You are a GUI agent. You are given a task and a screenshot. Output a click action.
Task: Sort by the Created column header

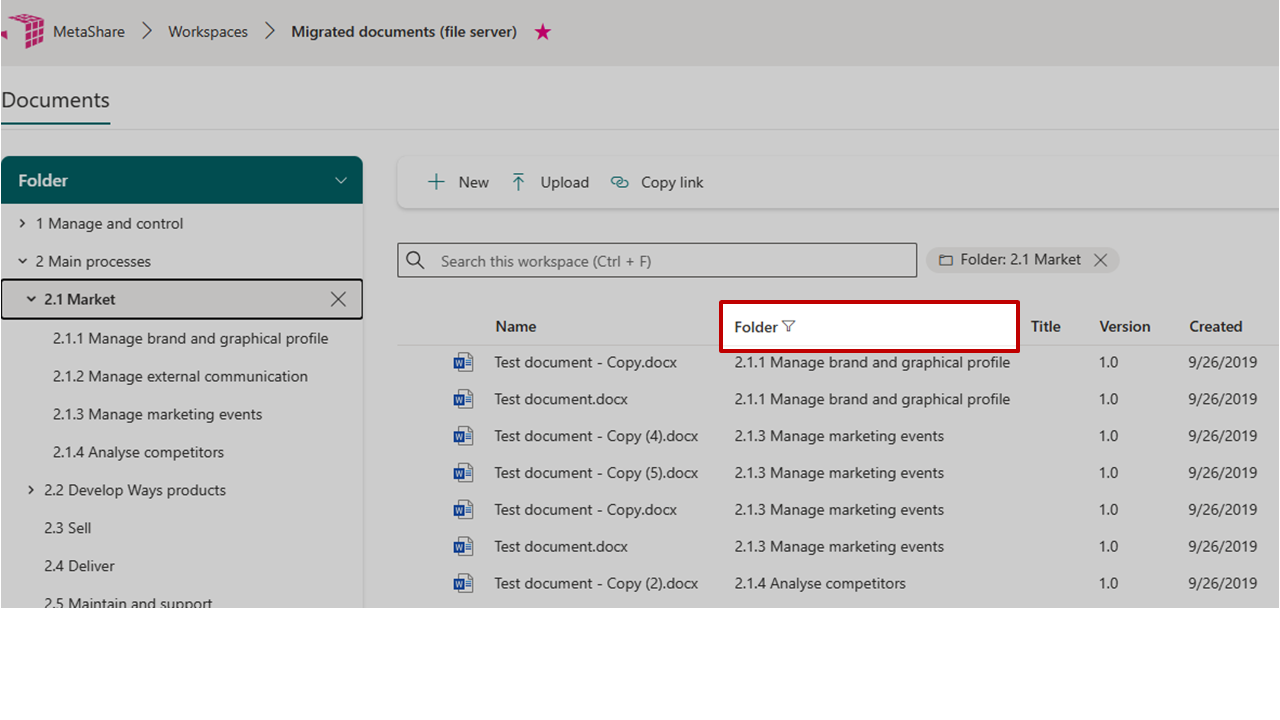(1215, 326)
